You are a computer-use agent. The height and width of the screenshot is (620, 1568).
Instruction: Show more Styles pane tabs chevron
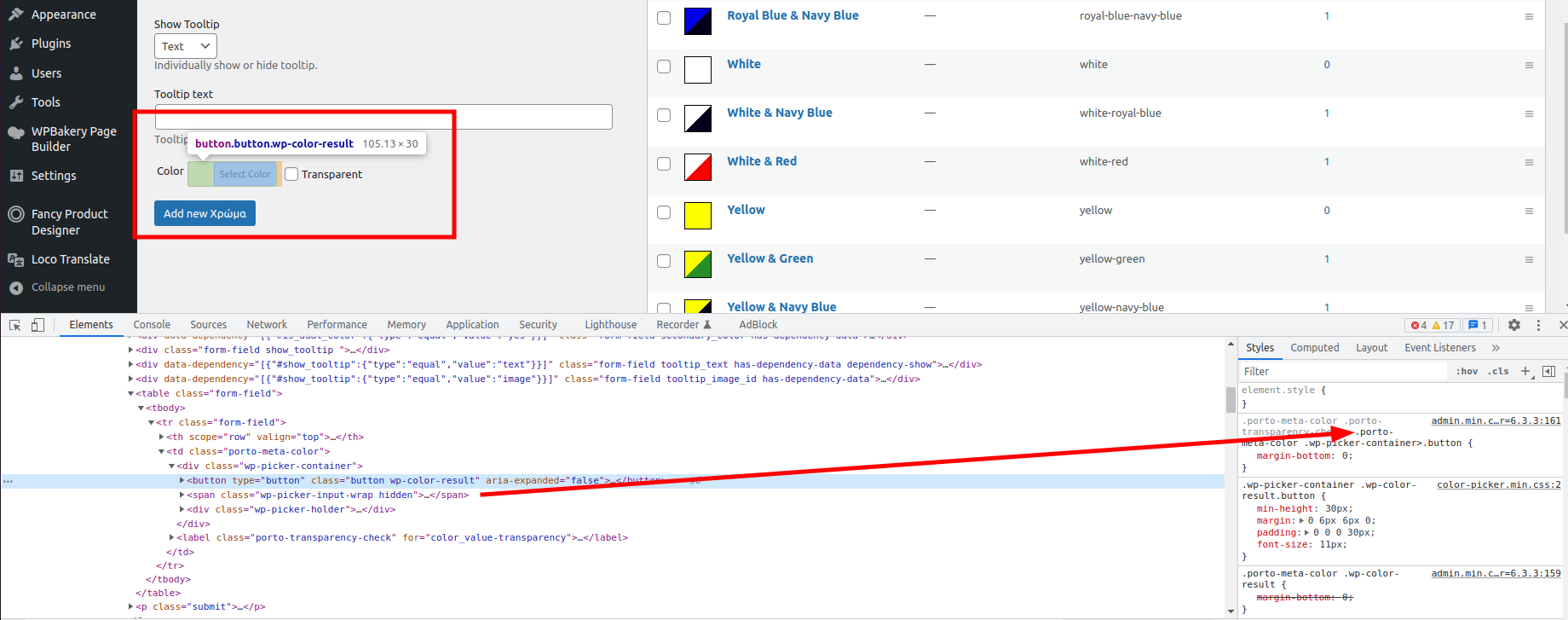(1496, 348)
